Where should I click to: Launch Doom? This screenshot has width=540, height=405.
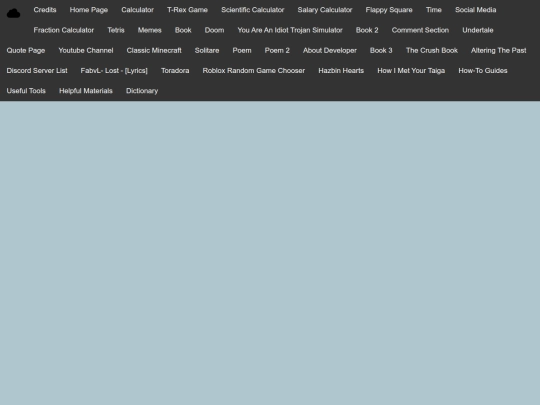[214, 30]
